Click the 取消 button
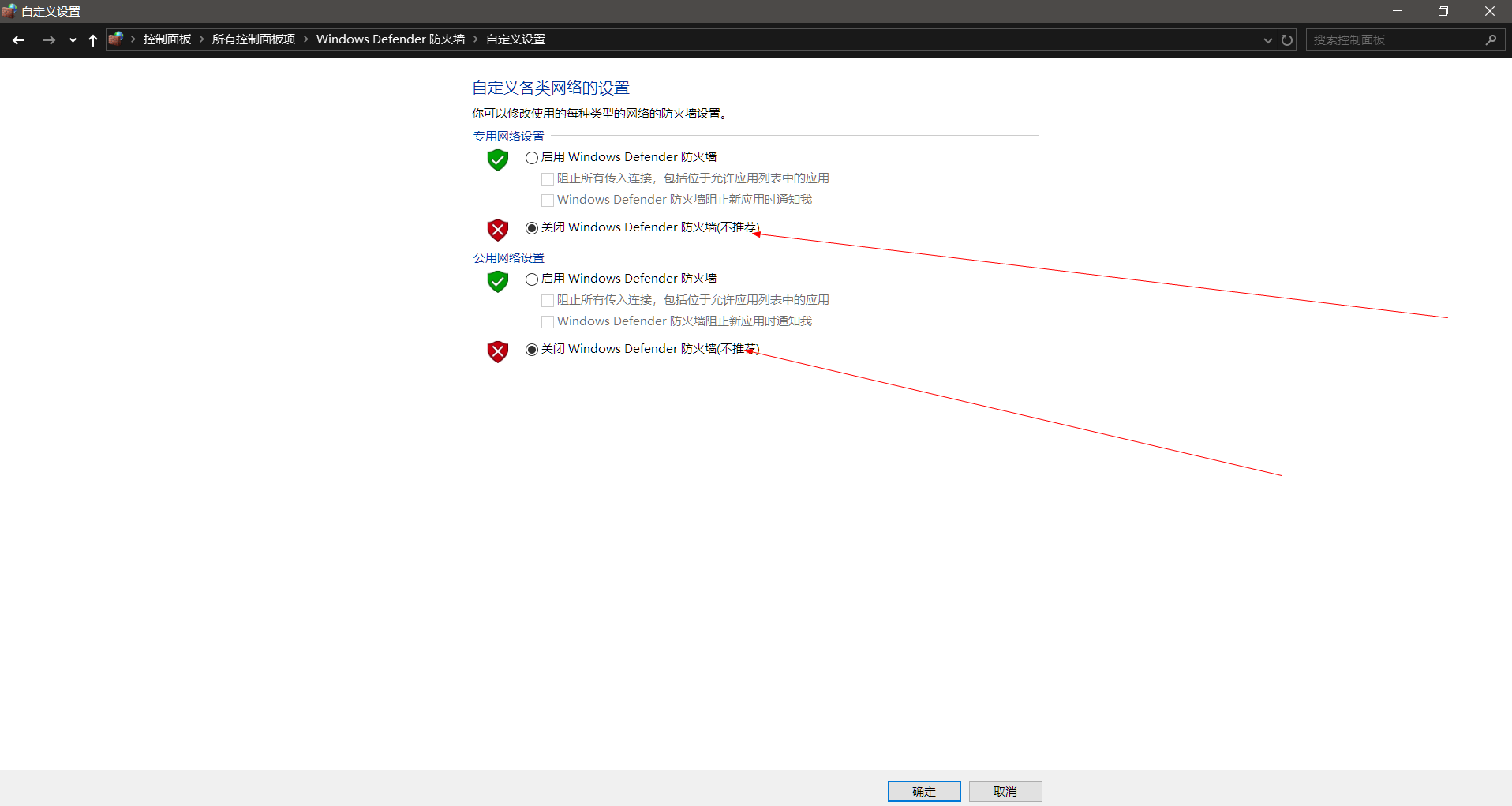The image size is (1512, 806). (1005, 791)
